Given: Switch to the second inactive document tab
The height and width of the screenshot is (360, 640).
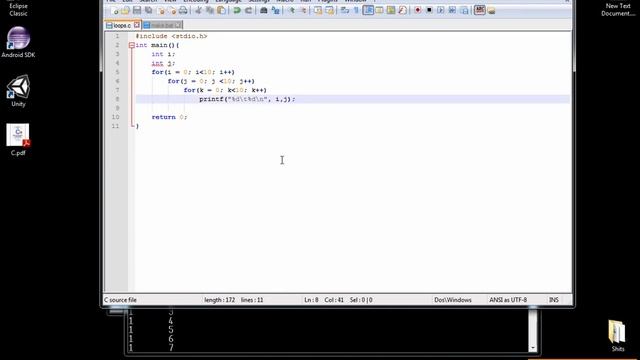Looking at the screenshot, I should (162, 25).
